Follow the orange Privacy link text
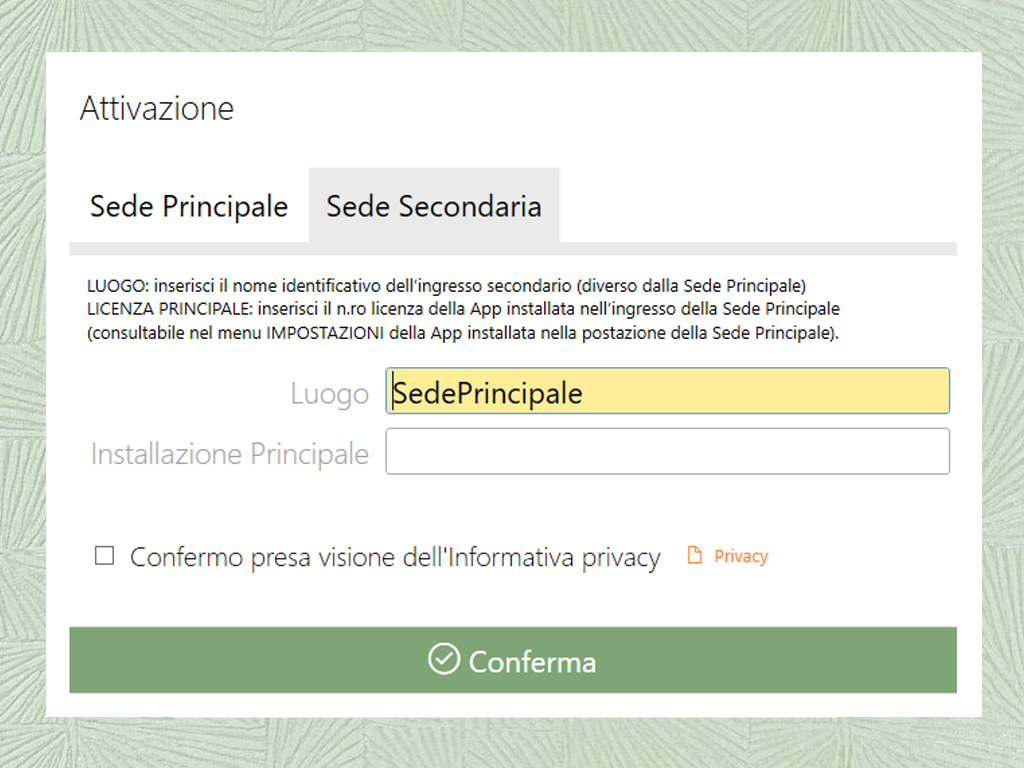The height and width of the screenshot is (768, 1024). pos(741,556)
